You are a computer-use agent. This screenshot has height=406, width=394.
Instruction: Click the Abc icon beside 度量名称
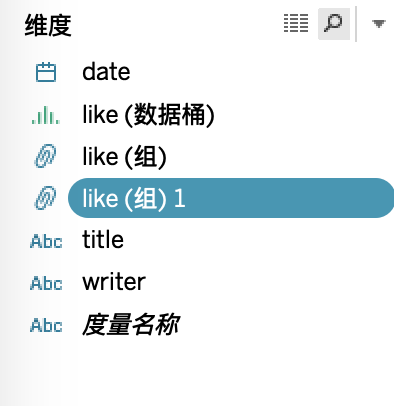click(x=46, y=325)
